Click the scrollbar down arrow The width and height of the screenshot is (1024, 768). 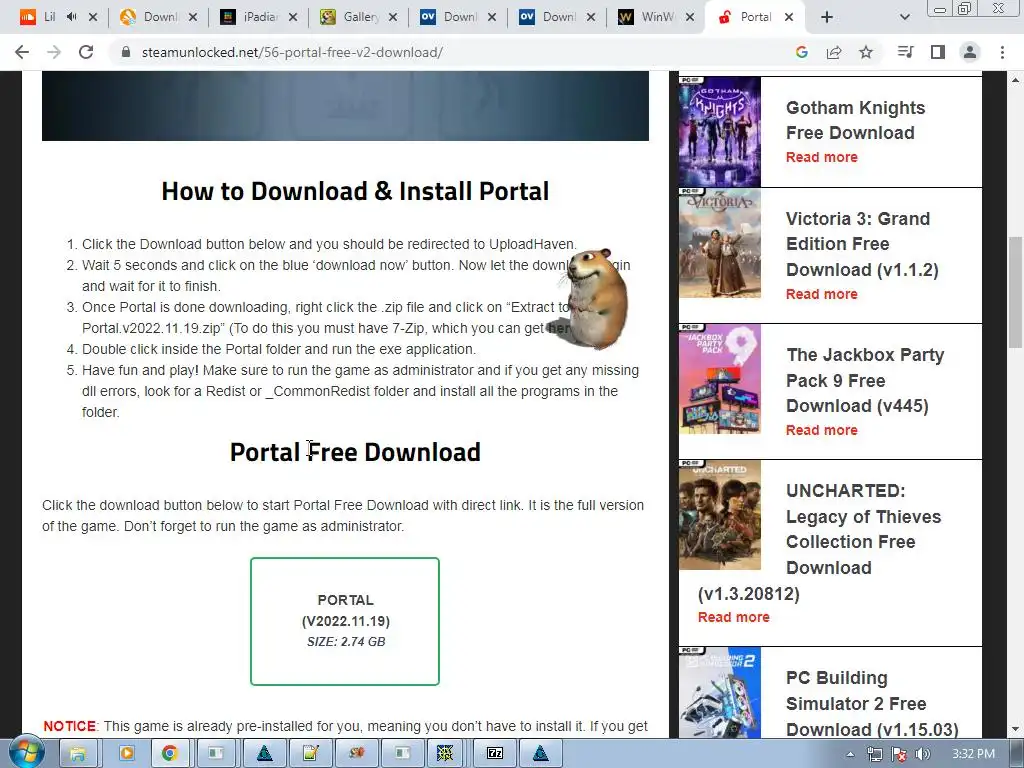click(x=1015, y=730)
